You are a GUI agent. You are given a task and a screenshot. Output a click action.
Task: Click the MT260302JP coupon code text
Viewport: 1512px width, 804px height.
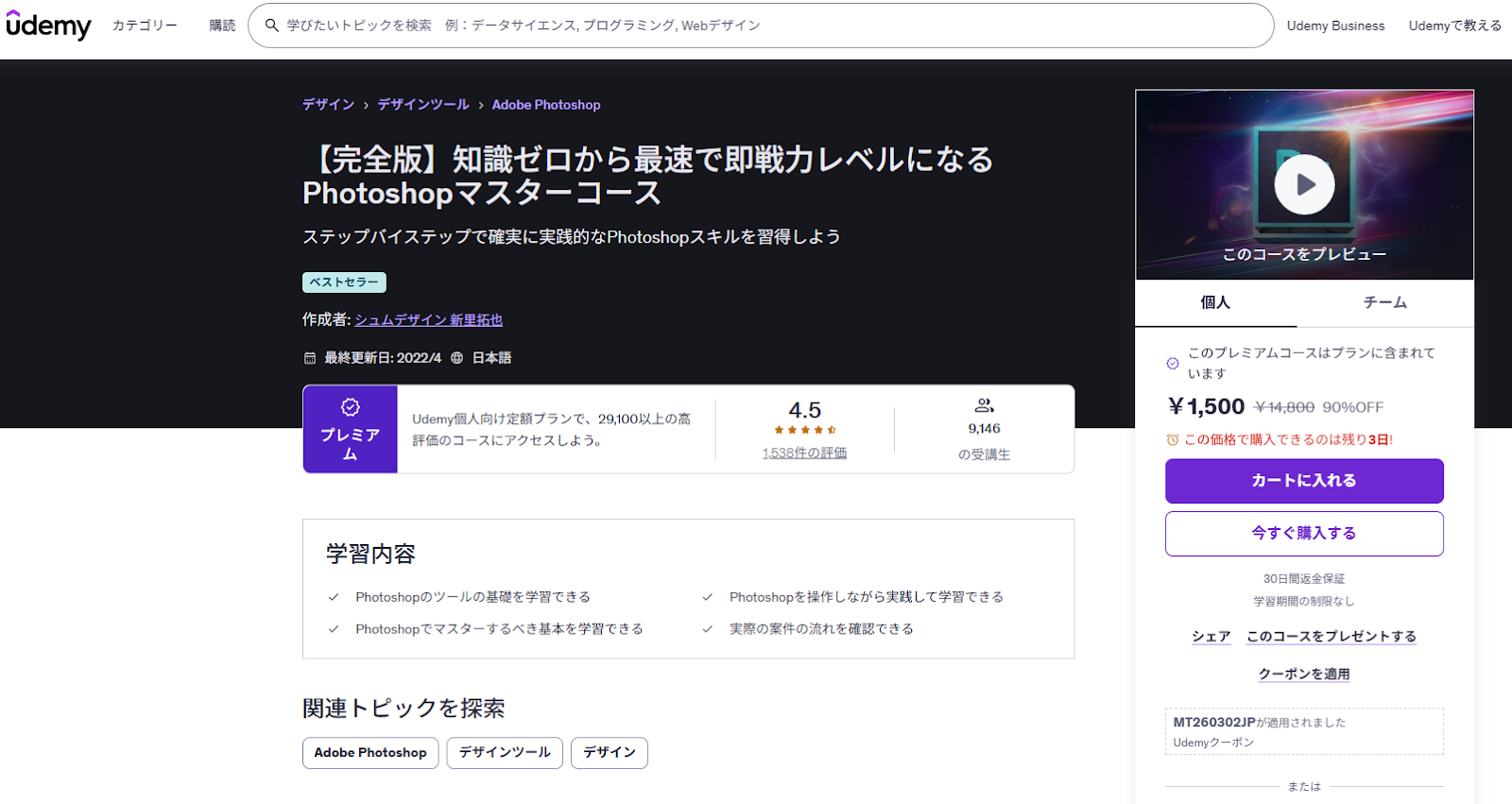[x=1214, y=723]
